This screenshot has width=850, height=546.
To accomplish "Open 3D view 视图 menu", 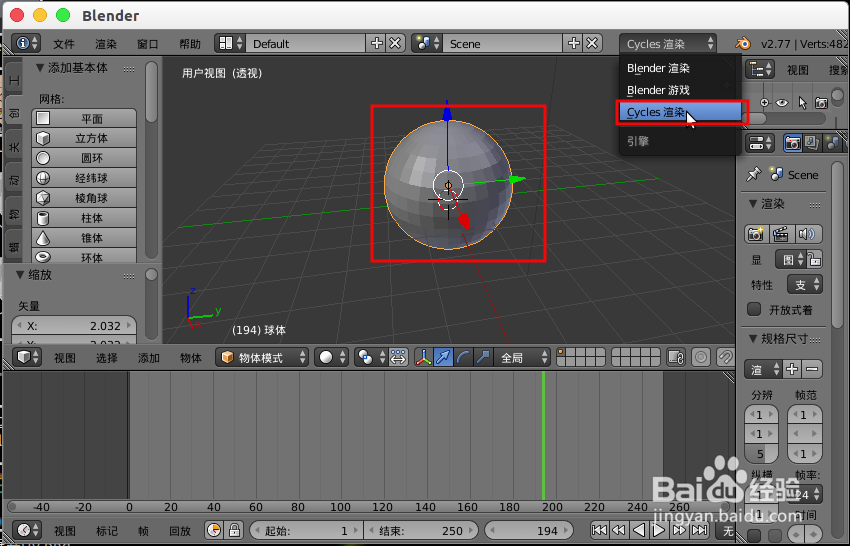I will [x=65, y=358].
